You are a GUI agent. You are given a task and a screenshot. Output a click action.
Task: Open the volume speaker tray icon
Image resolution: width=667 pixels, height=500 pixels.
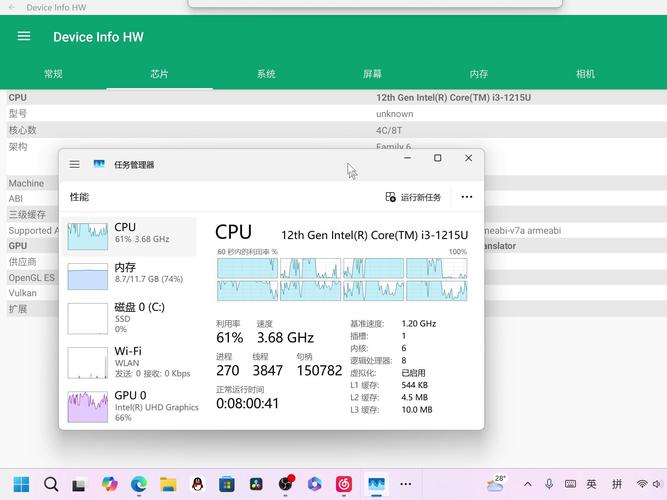click(657, 484)
